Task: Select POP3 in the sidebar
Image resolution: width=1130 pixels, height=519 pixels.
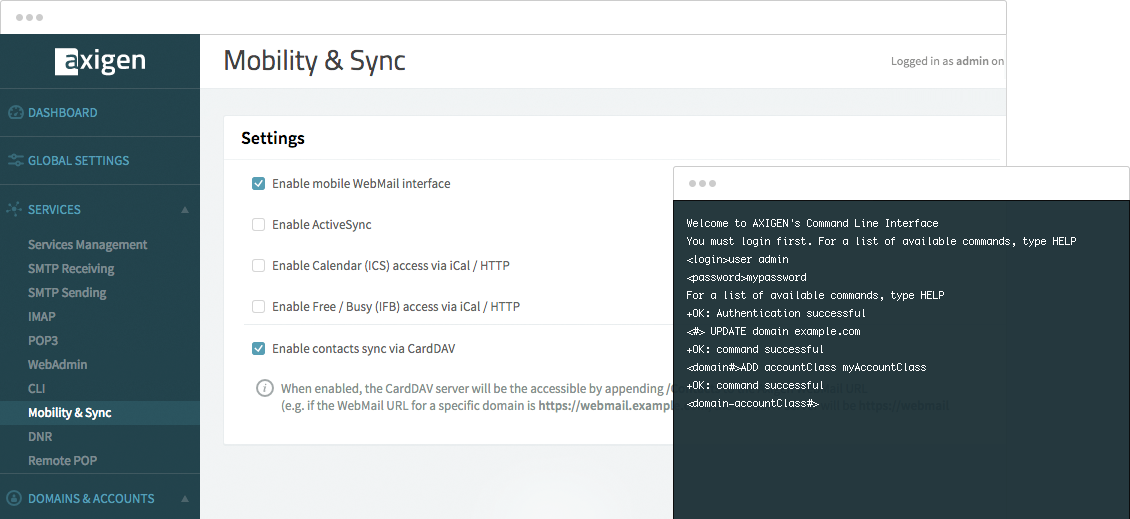Action: click(x=43, y=340)
